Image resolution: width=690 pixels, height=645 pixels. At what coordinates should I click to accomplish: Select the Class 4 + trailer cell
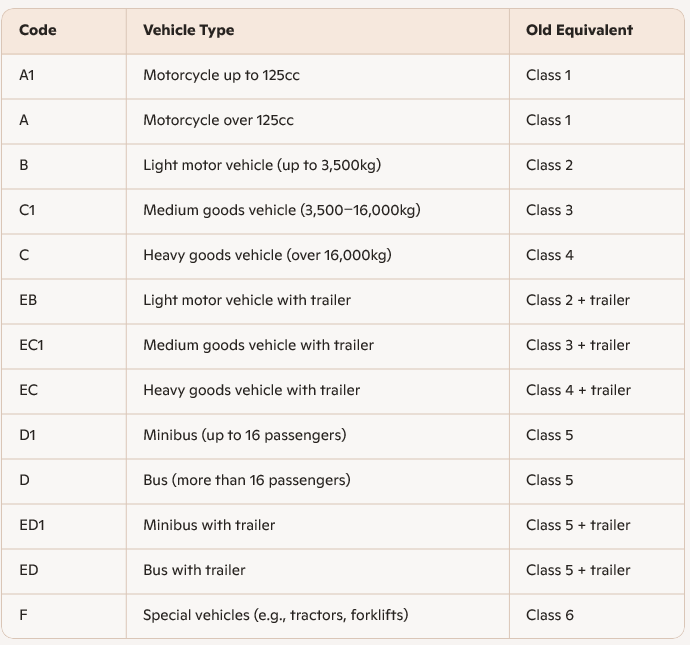(x=597, y=392)
